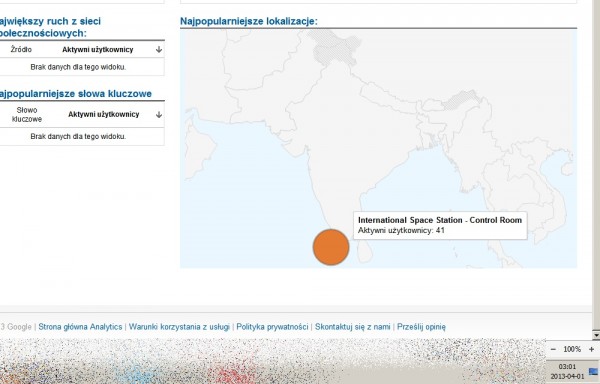The height and width of the screenshot is (384, 600).
Task: Open Warunki korzystania z usługi link
Action: click(179, 327)
